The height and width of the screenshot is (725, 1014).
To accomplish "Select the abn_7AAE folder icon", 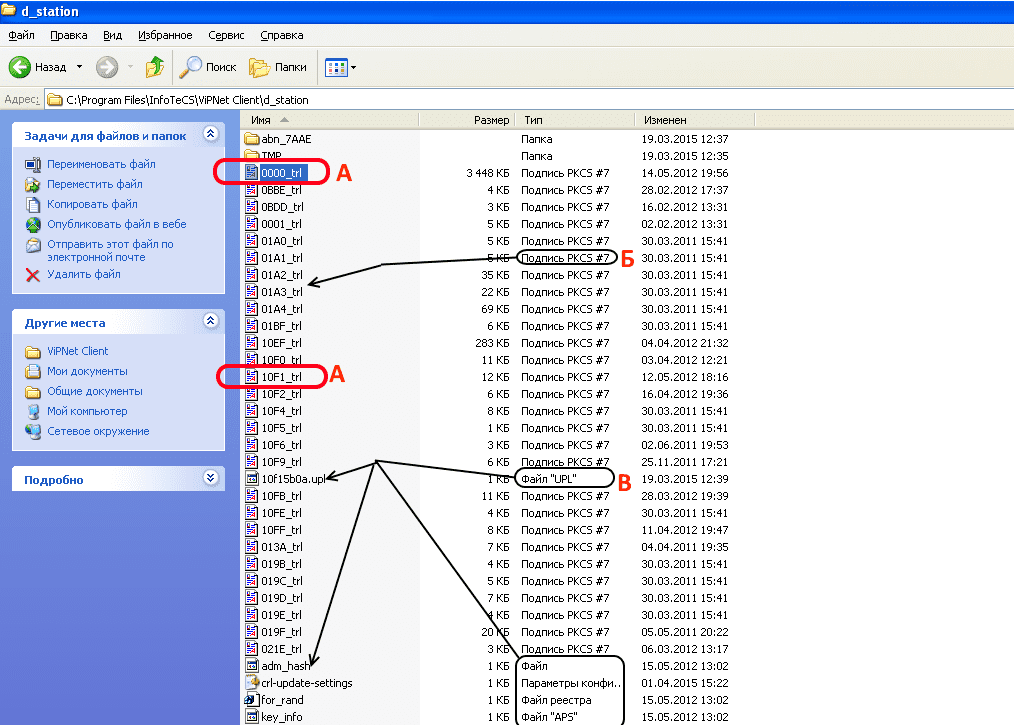I will click(x=252, y=138).
